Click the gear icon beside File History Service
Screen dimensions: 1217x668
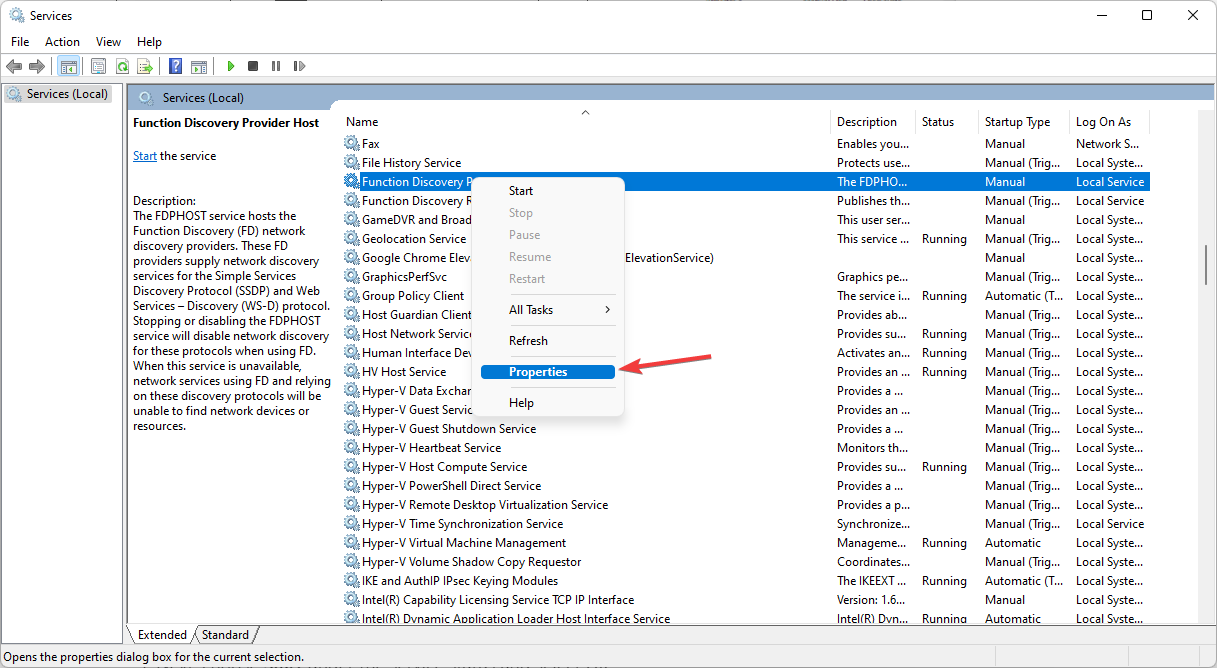pyautogui.click(x=351, y=163)
